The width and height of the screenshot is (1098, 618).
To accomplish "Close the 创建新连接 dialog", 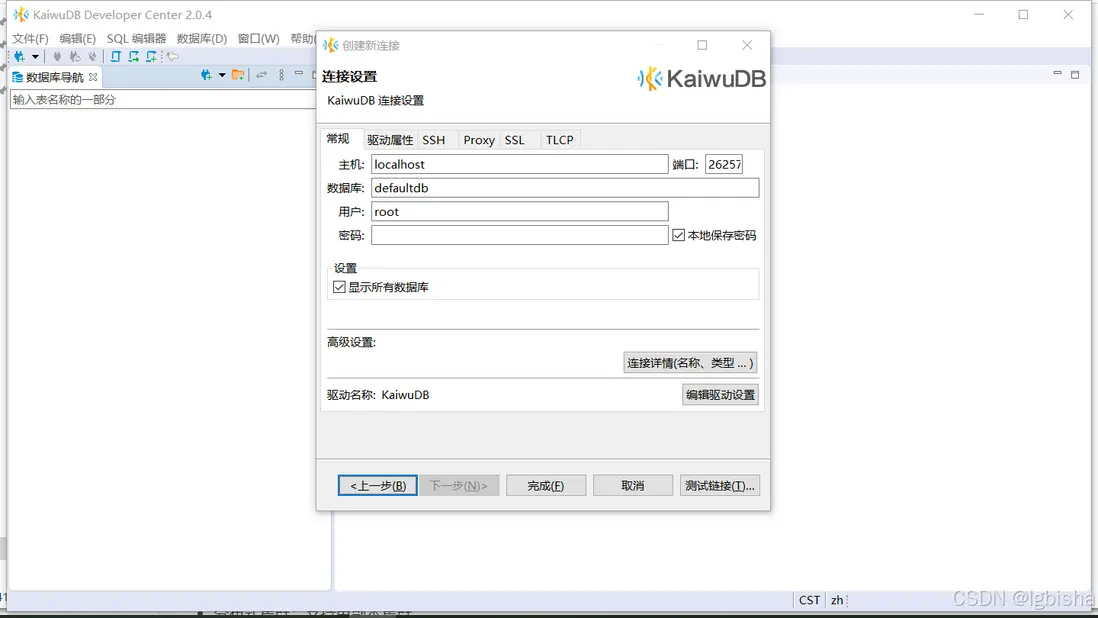I will (747, 45).
